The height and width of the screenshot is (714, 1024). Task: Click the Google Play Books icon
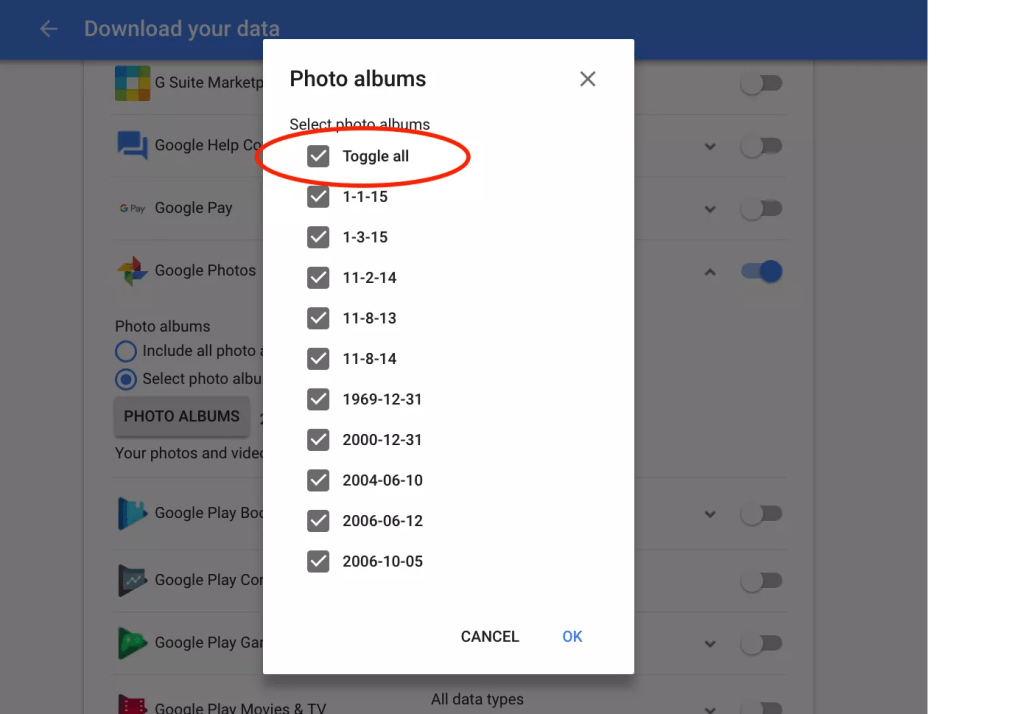(132, 513)
